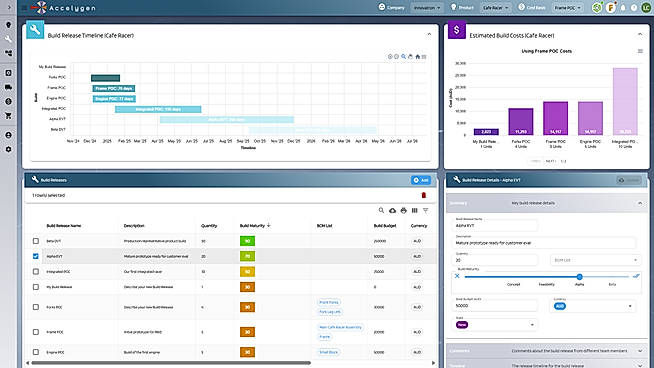Click the green circular status icon in header
This screenshot has width=654, height=368.
[597, 8]
